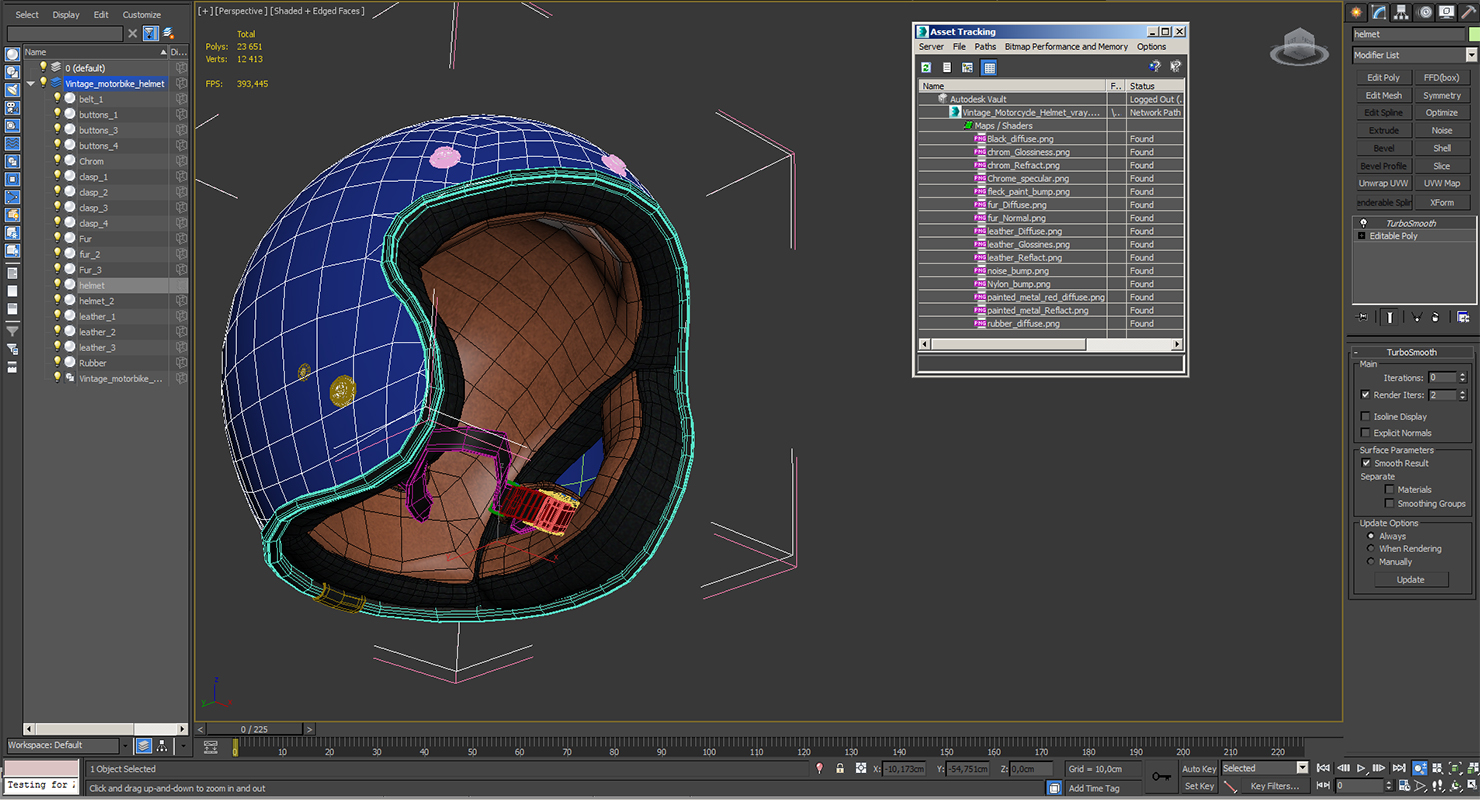Toggle light bulb visibility of Rubber
Viewport: 1480px width, 800px height.
pos(57,363)
